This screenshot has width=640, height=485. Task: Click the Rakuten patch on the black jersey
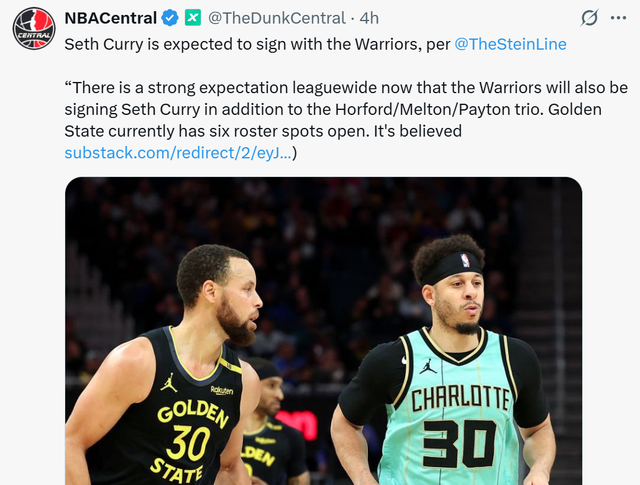[222, 391]
